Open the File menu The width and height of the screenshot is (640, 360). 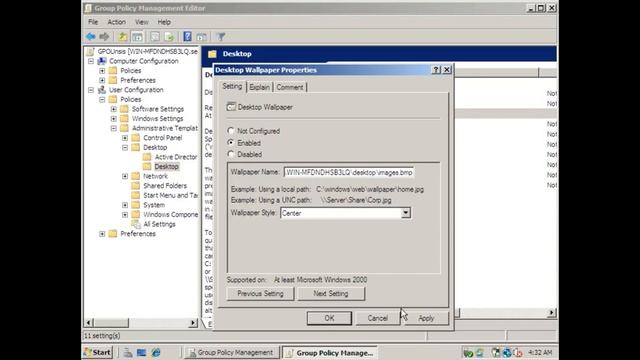tap(93, 22)
